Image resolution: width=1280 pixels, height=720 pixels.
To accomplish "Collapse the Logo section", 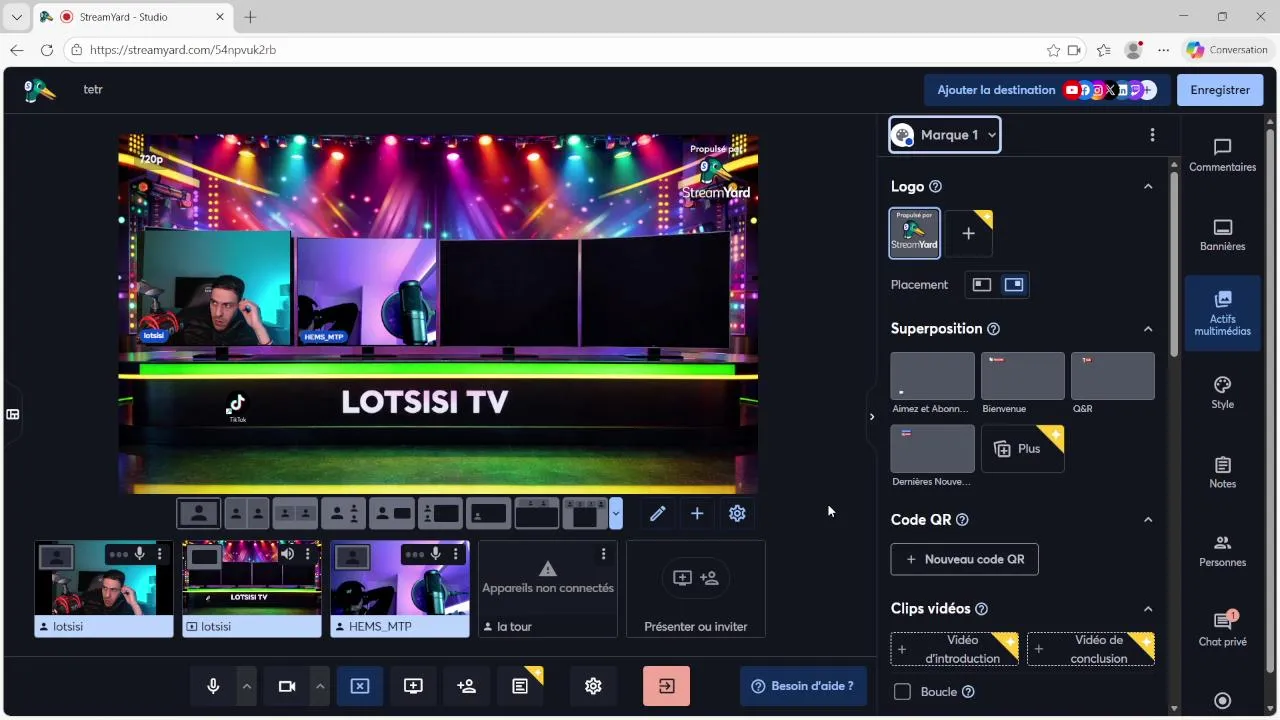I will coord(1148,187).
